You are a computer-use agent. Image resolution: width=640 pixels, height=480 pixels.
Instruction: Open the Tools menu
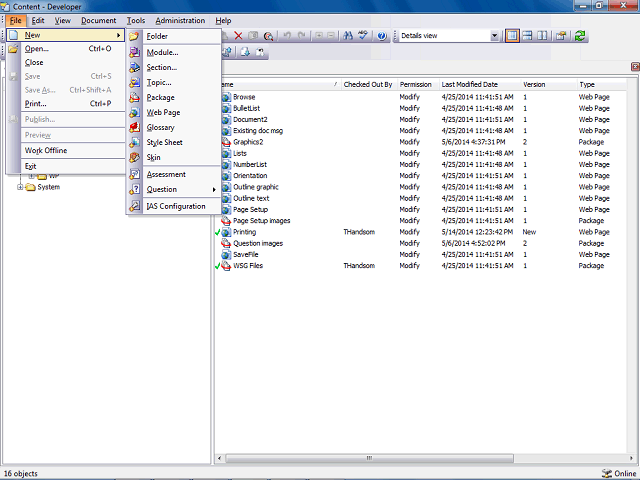point(136,20)
